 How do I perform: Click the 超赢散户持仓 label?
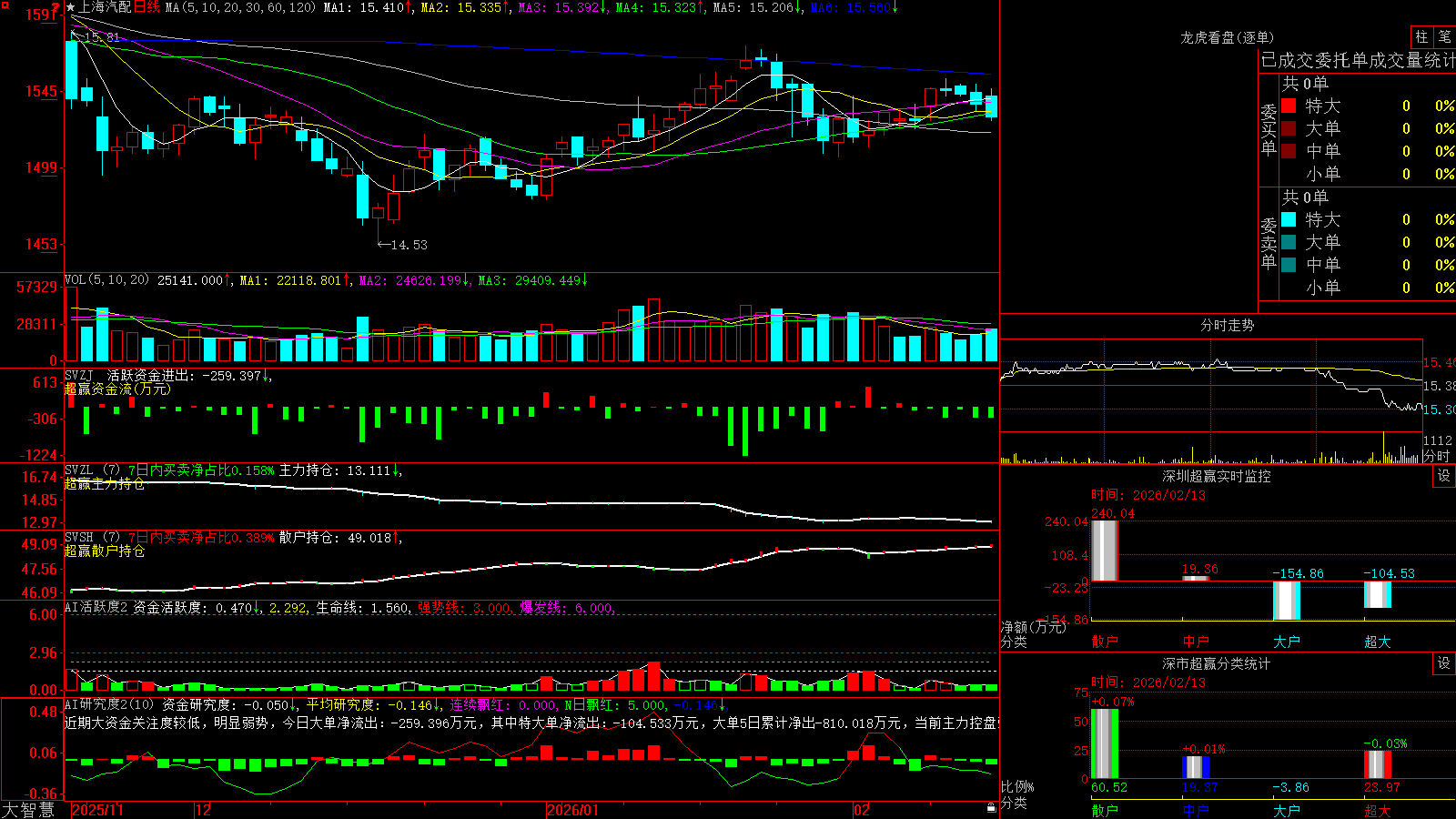coord(105,551)
